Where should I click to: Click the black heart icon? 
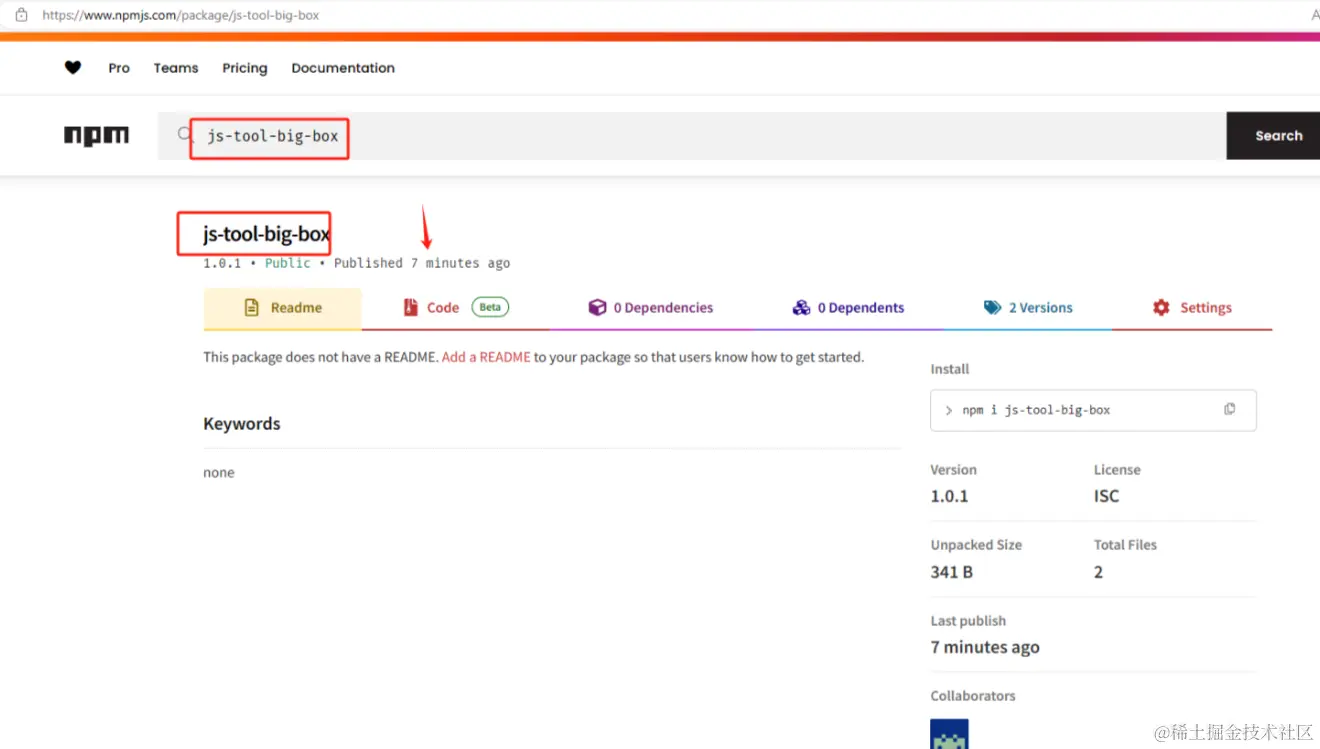click(x=73, y=68)
